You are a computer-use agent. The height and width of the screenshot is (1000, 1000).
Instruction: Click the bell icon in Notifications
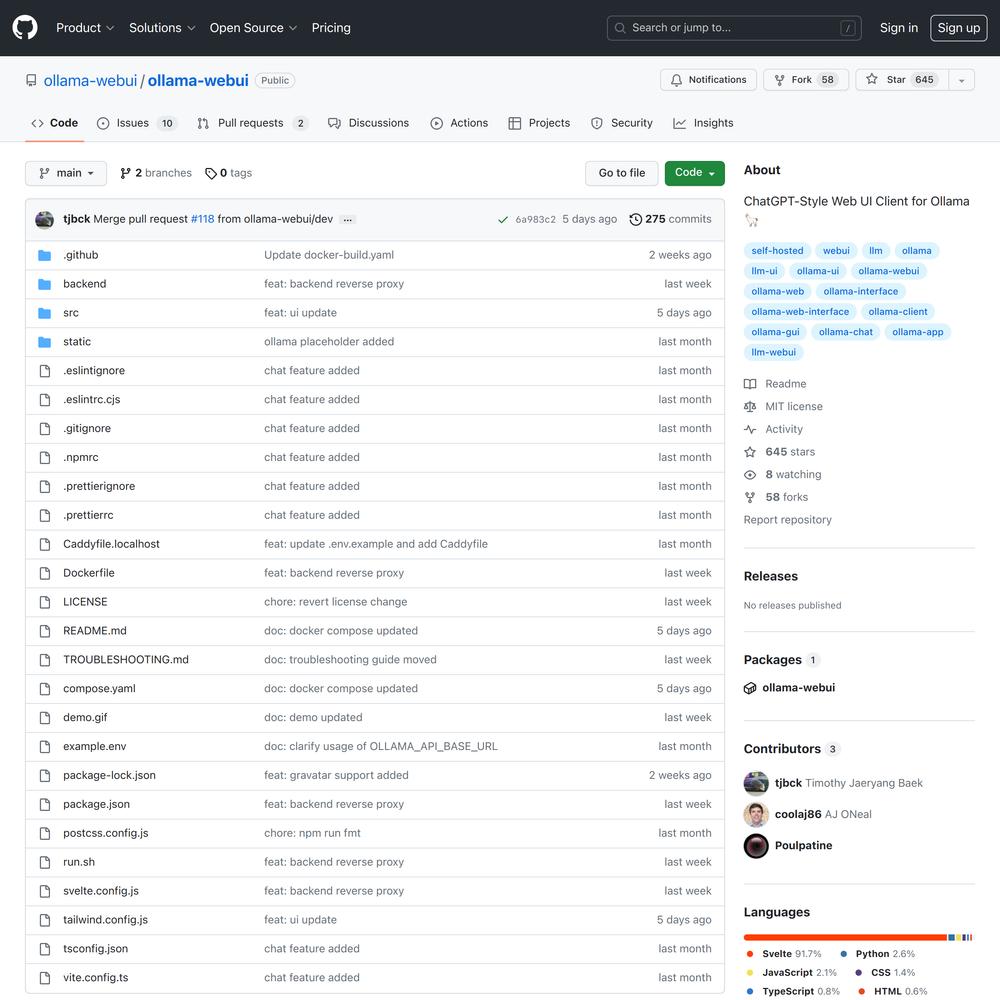point(676,80)
